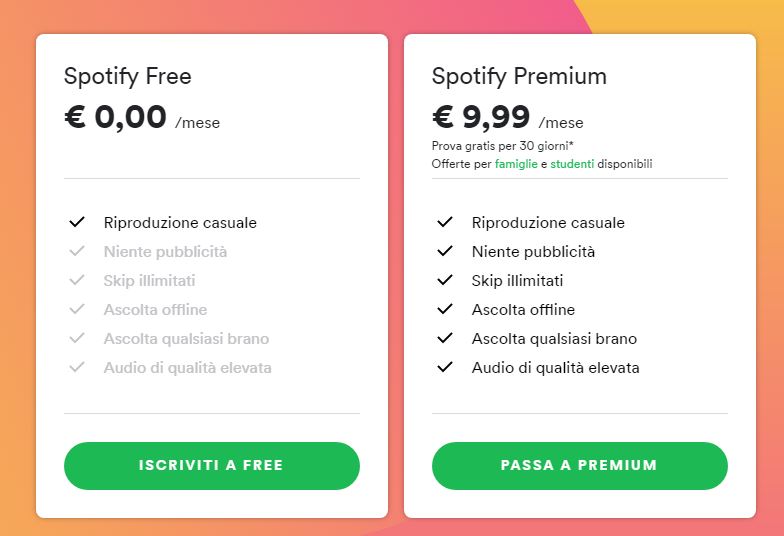Click greyed Audio di qualità elevata in Free
Screen dimensions: 784x536
pyautogui.click(x=187, y=367)
